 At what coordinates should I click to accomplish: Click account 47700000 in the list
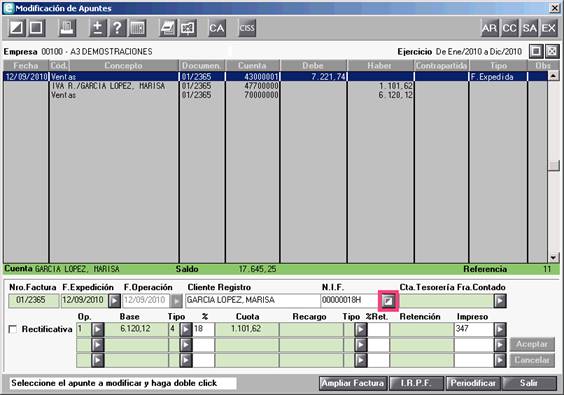tap(261, 86)
